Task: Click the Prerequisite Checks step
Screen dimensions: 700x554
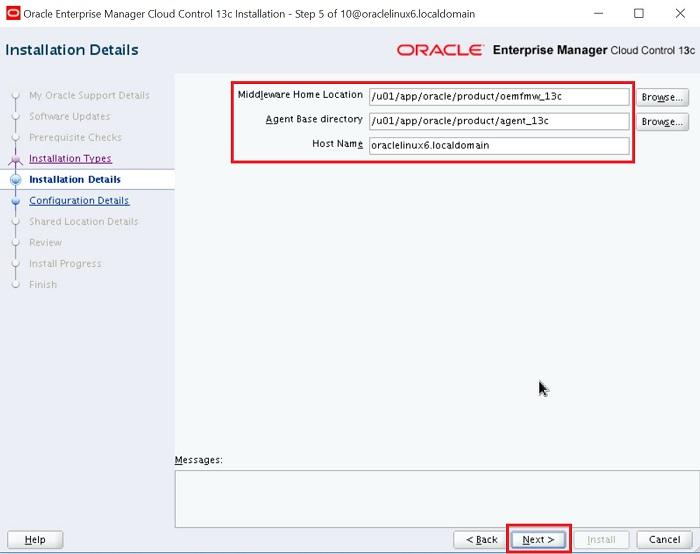Action: coord(75,137)
